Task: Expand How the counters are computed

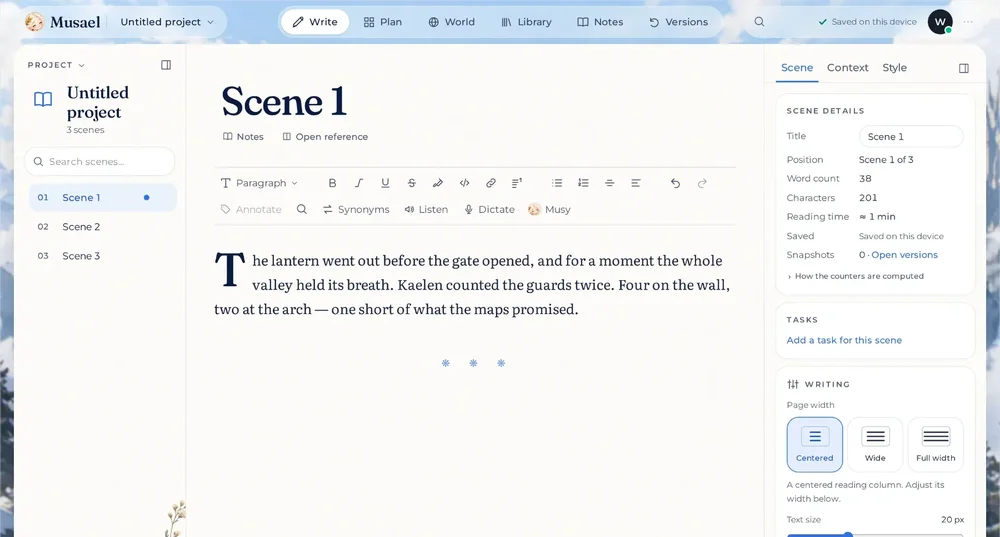Action: (x=855, y=276)
